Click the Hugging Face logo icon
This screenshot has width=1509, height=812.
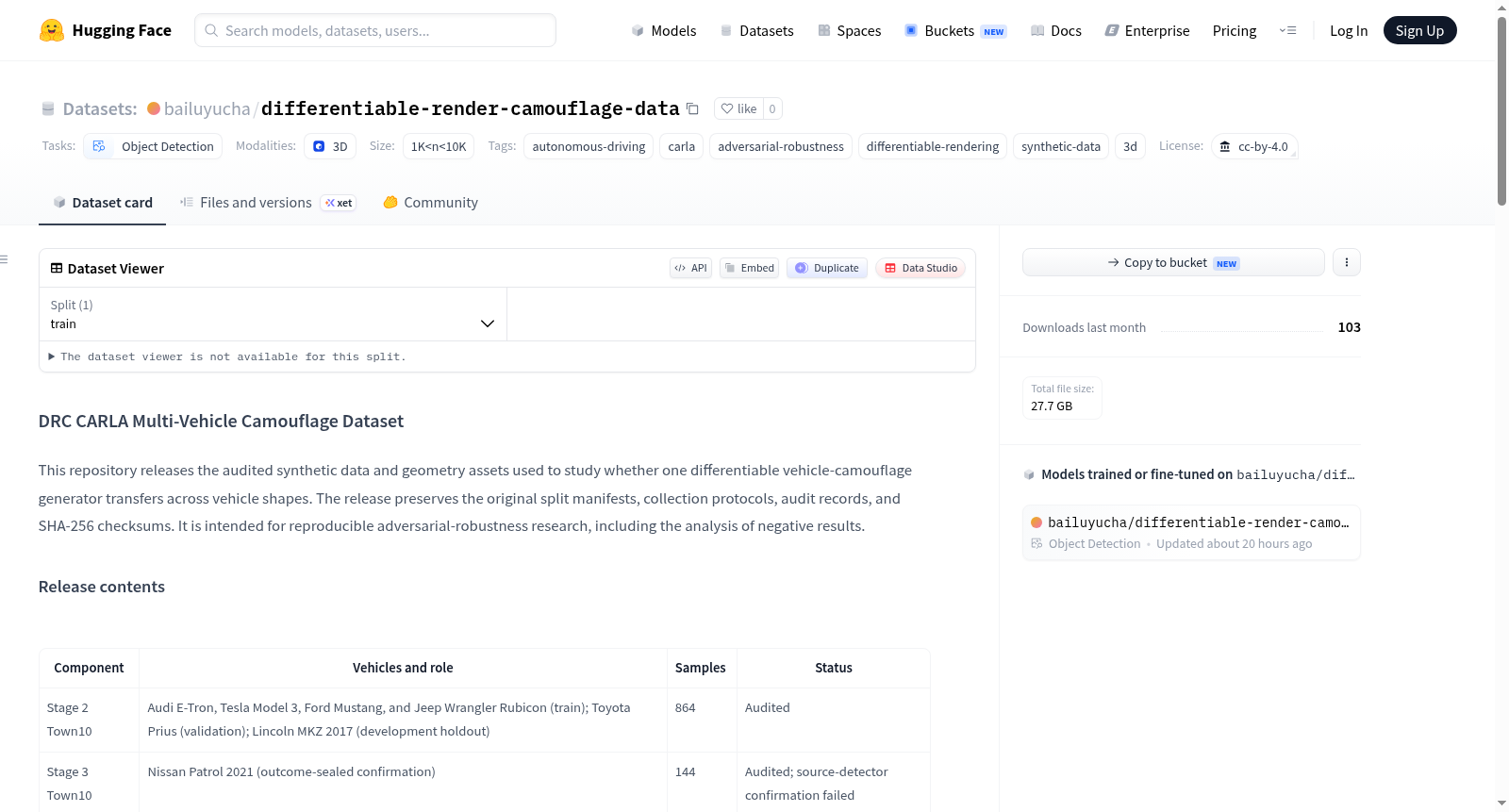pyautogui.click(x=51, y=30)
